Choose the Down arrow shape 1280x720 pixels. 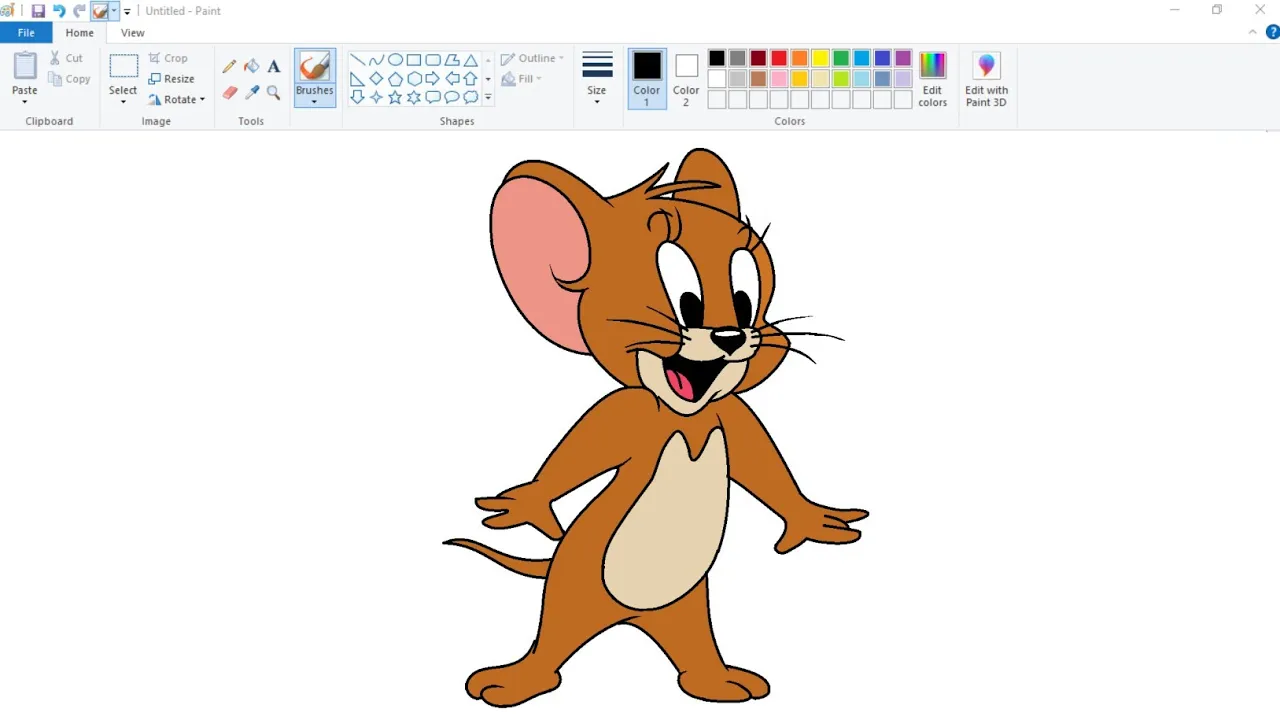tap(357, 97)
